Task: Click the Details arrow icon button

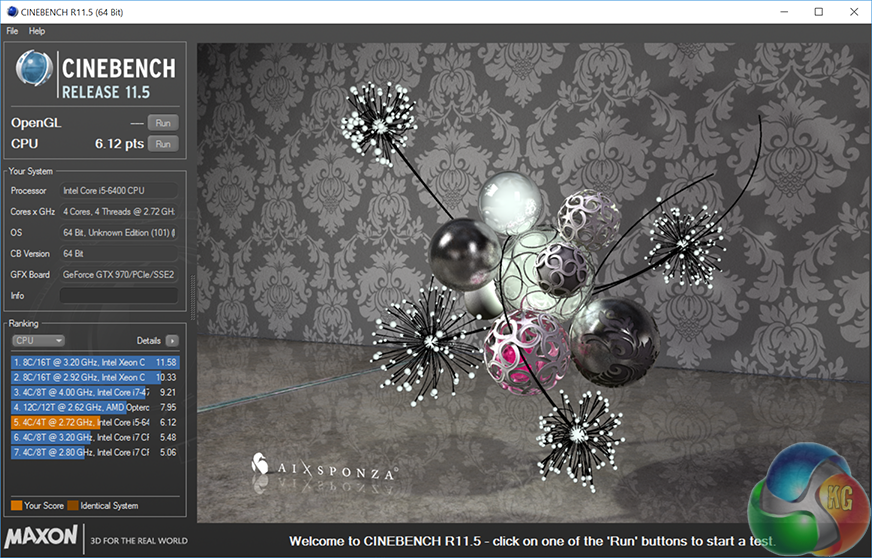Action: [172, 341]
